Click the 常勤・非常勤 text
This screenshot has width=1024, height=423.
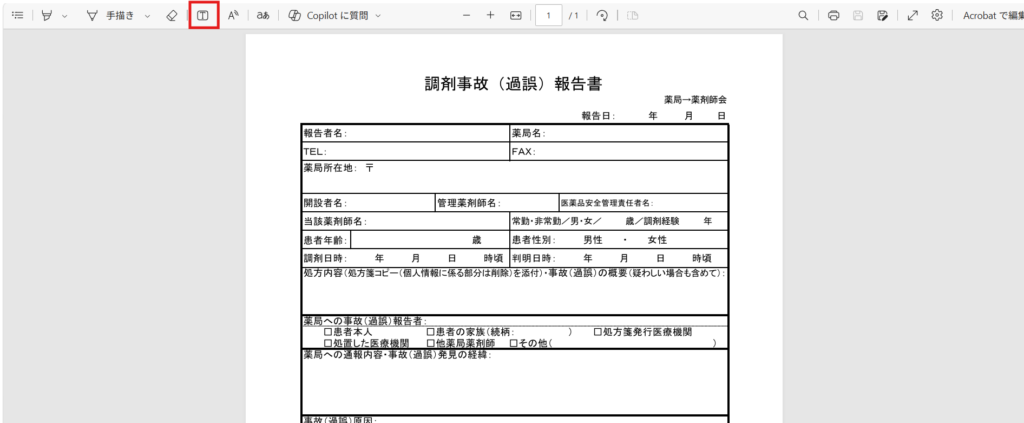pyautogui.click(x=537, y=221)
